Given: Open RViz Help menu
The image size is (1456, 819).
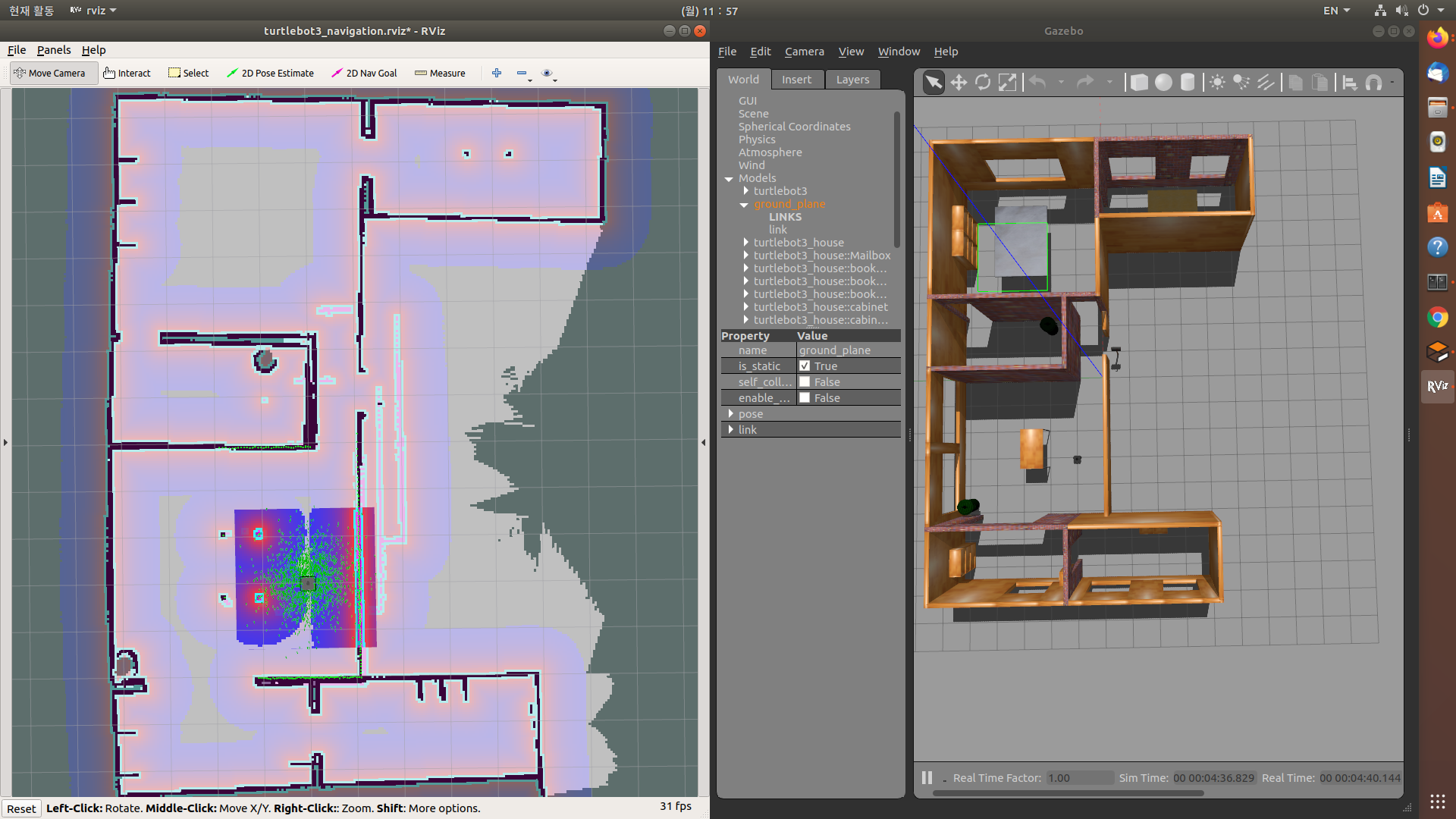Looking at the screenshot, I should click(x=93, y=50).
